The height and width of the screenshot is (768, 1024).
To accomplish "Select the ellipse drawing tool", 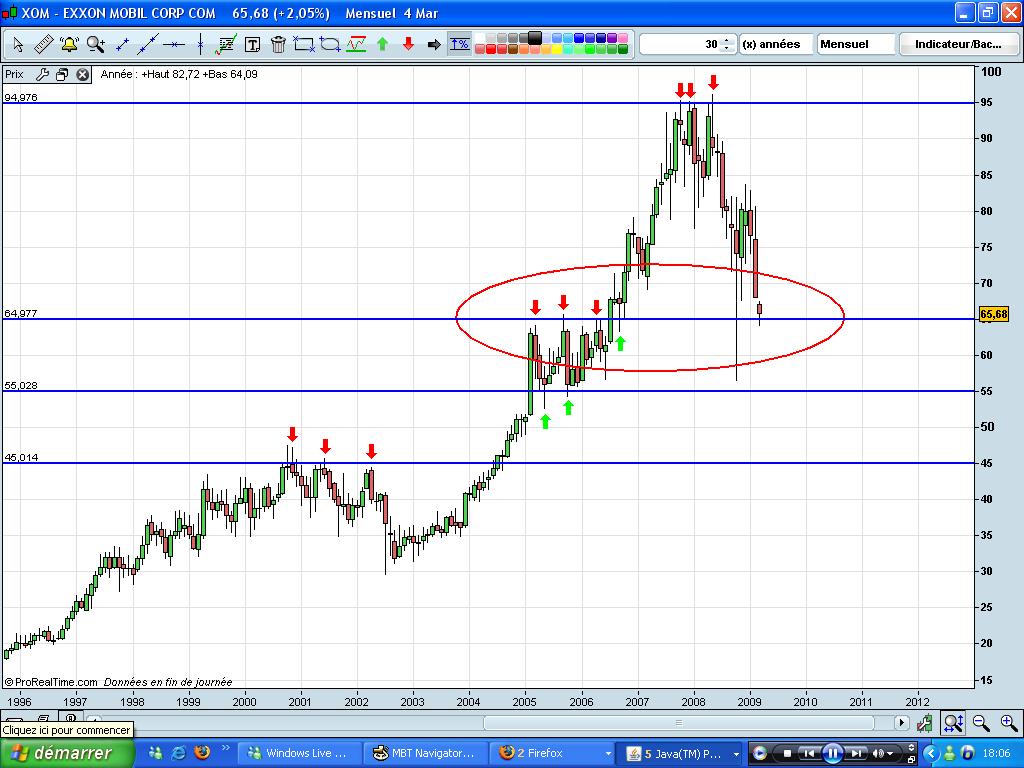I will click(x=330, y=44).
